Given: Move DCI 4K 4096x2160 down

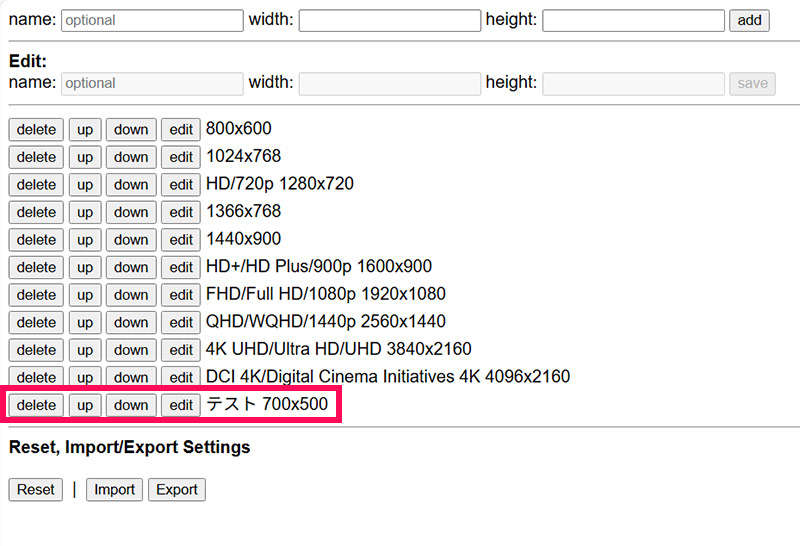Looking at the screenshot, I should 131,377.
